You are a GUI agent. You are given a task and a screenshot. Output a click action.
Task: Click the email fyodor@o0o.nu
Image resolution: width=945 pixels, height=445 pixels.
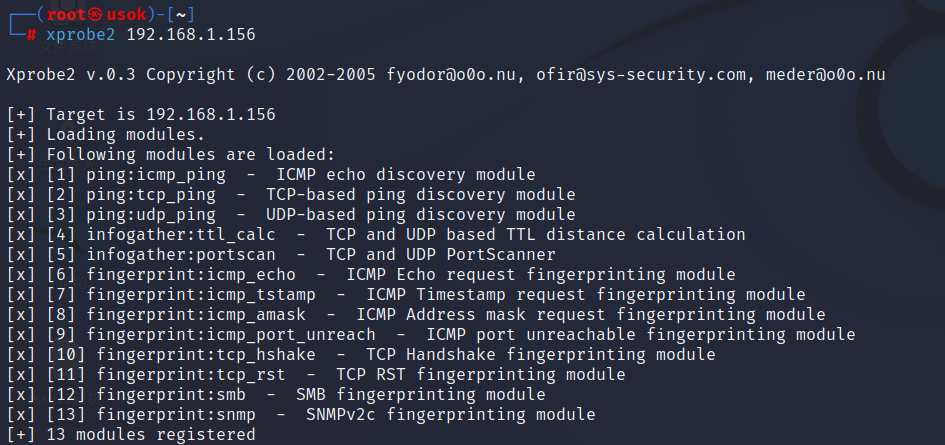click(451, 75)
